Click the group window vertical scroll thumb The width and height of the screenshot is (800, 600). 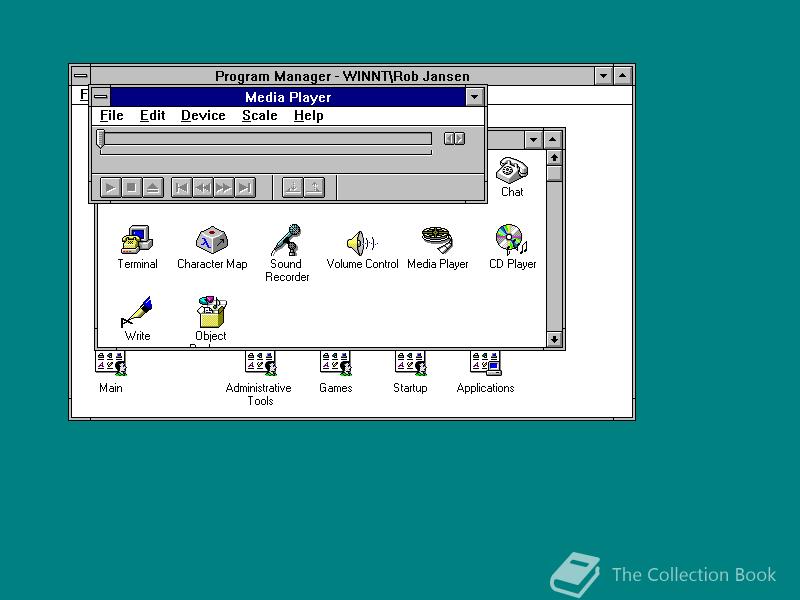(554, 173)
